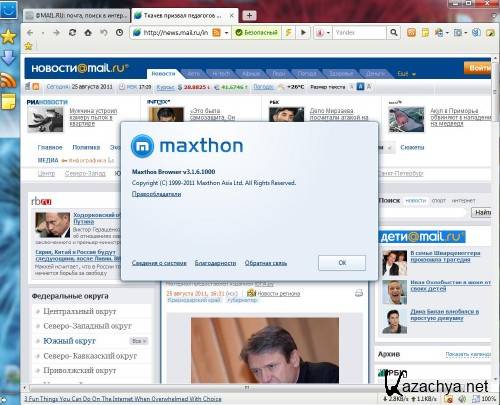
Task: Click into the Yandex search field
Action: tap(360, 33)
